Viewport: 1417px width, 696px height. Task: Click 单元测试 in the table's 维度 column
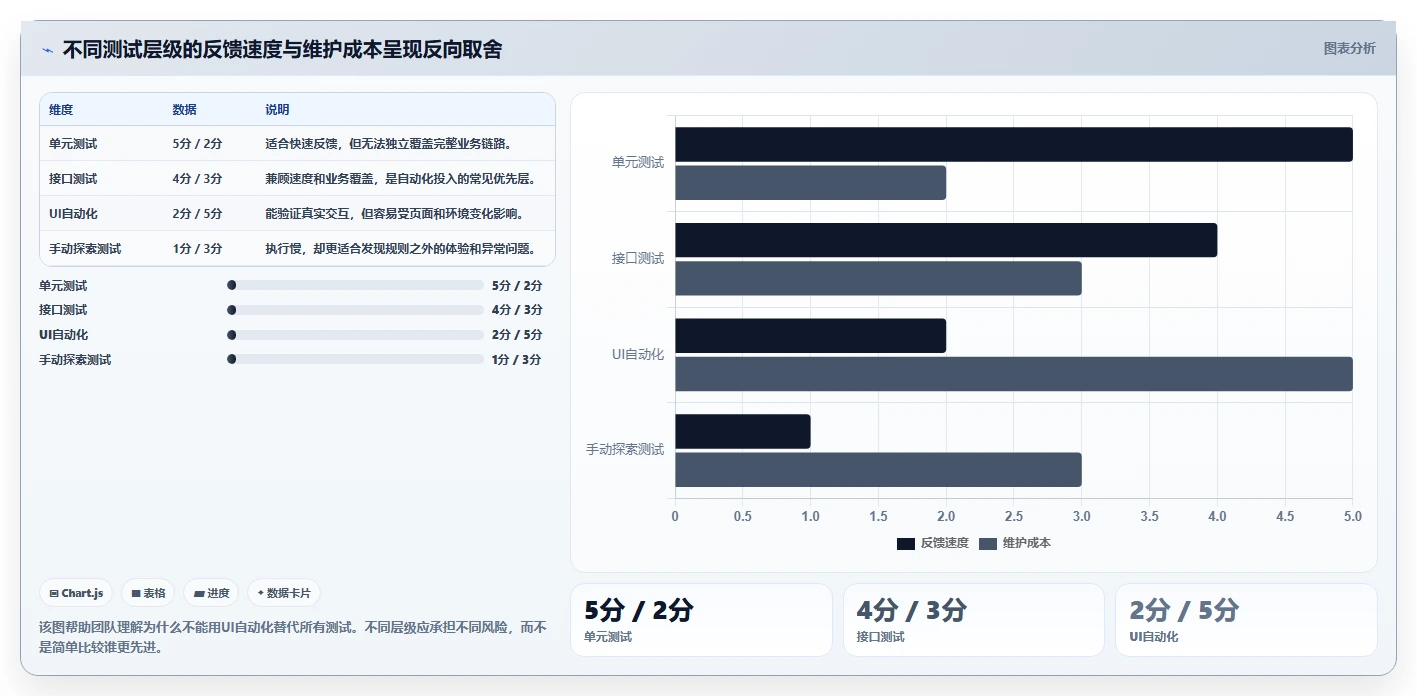[x=73, y=144]
